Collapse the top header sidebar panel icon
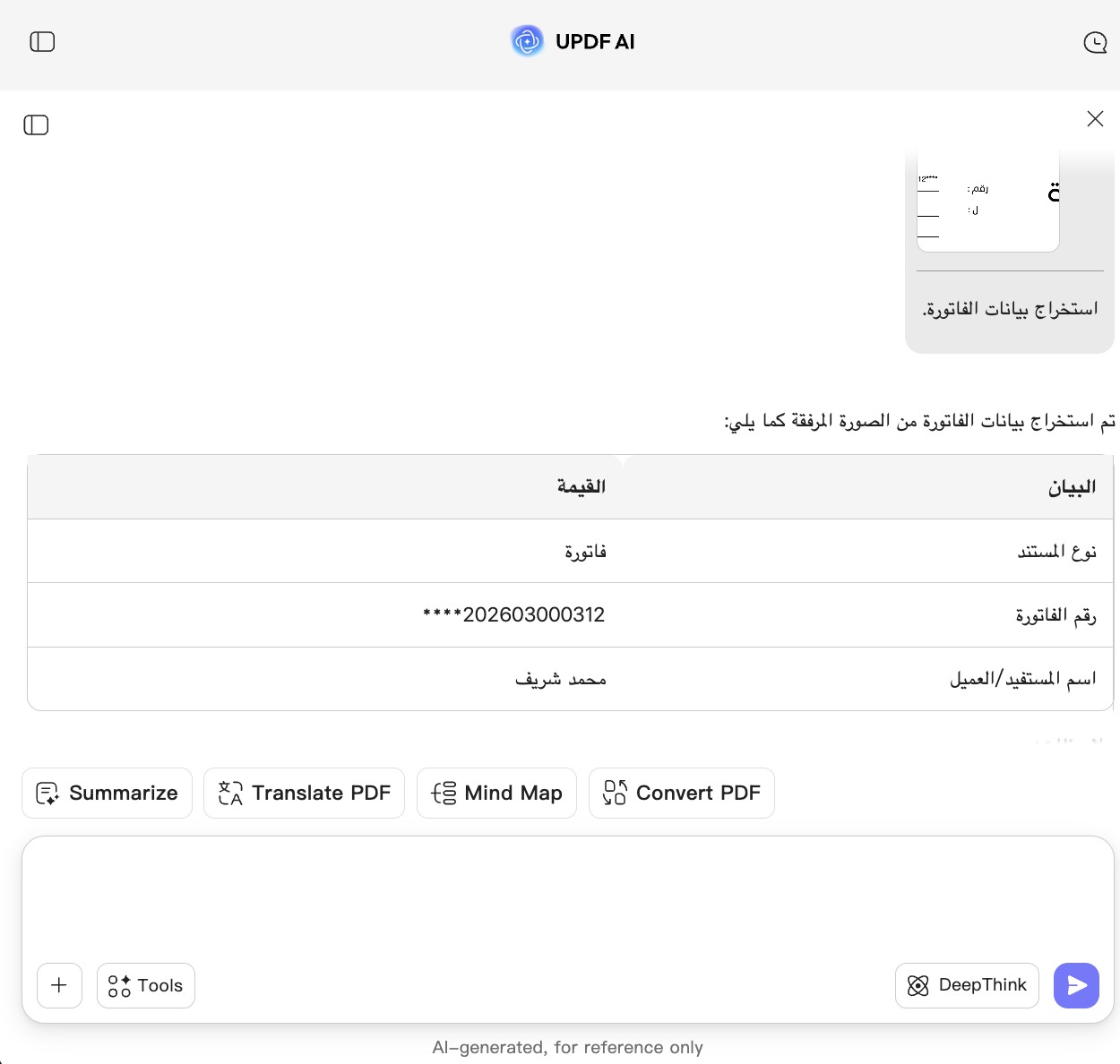Screen dimensions: 1120x1064 pos(42,41)
